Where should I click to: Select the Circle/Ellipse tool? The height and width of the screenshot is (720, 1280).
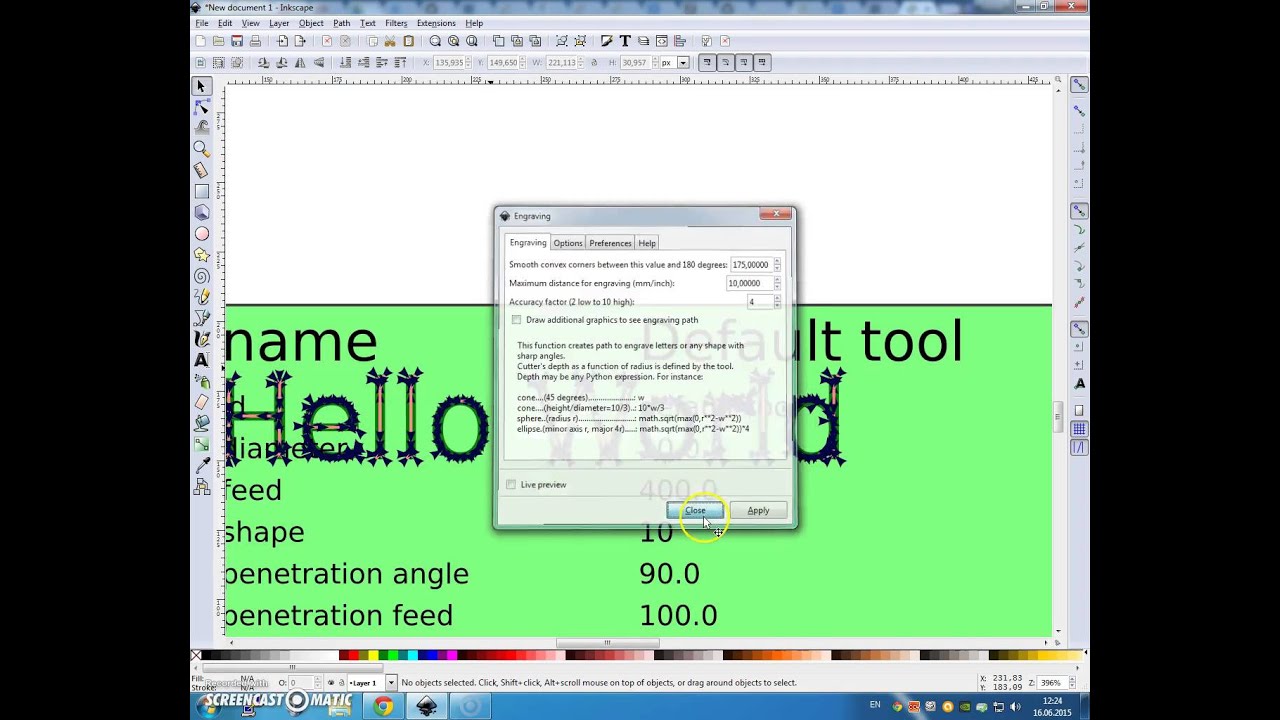pyautogui.click(x=201, y=233)
